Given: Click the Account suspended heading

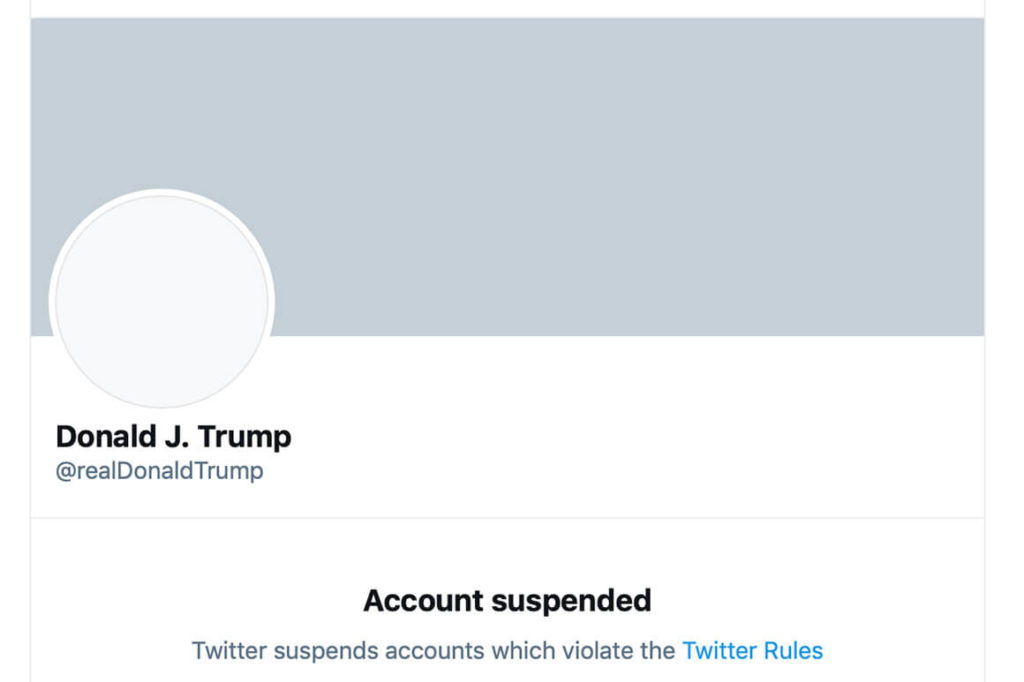Looking at the screenshot, I should pyautogui.click(x=507, y=601).
